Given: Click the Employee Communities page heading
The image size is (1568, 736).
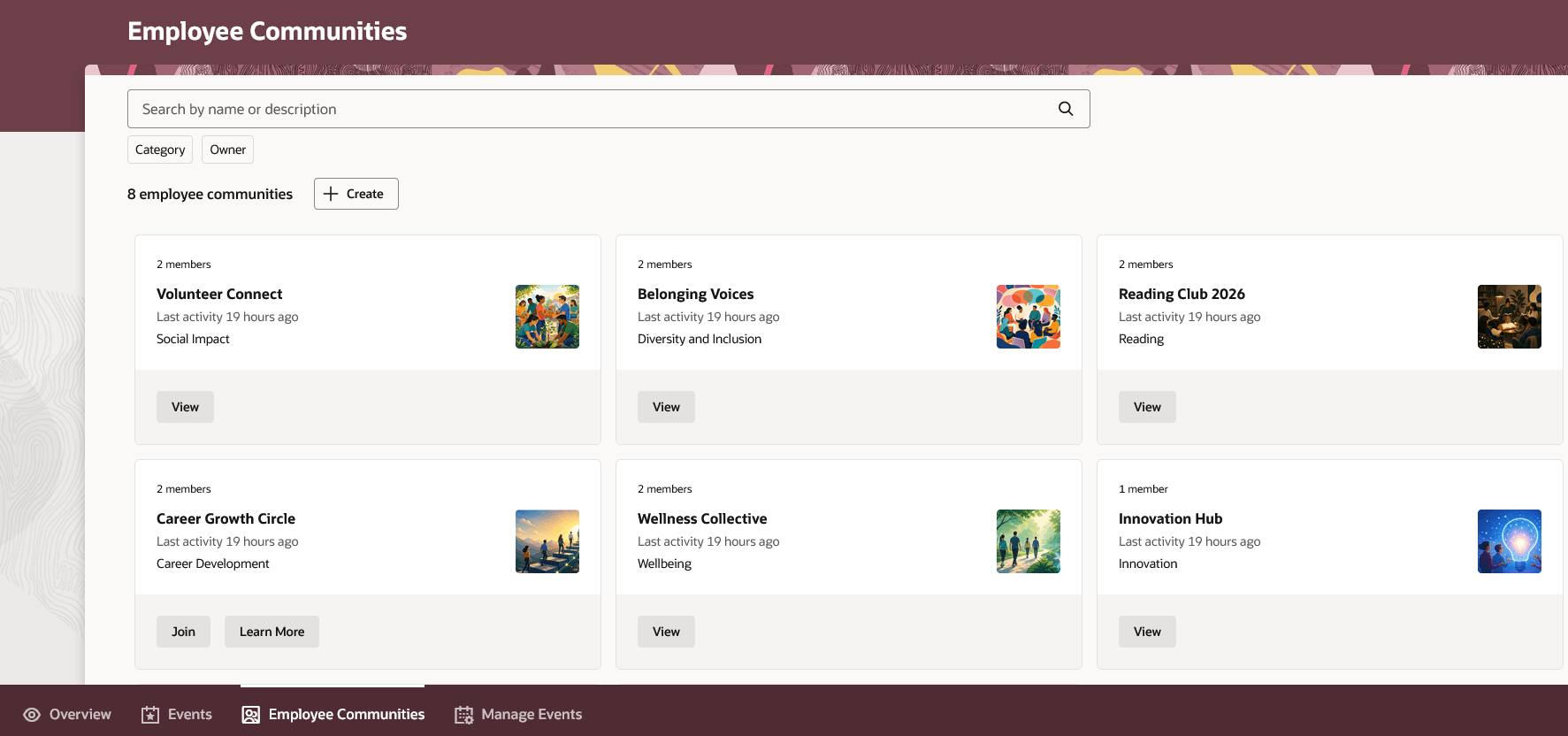Looking at the screenshot, I should pos(267,31).
